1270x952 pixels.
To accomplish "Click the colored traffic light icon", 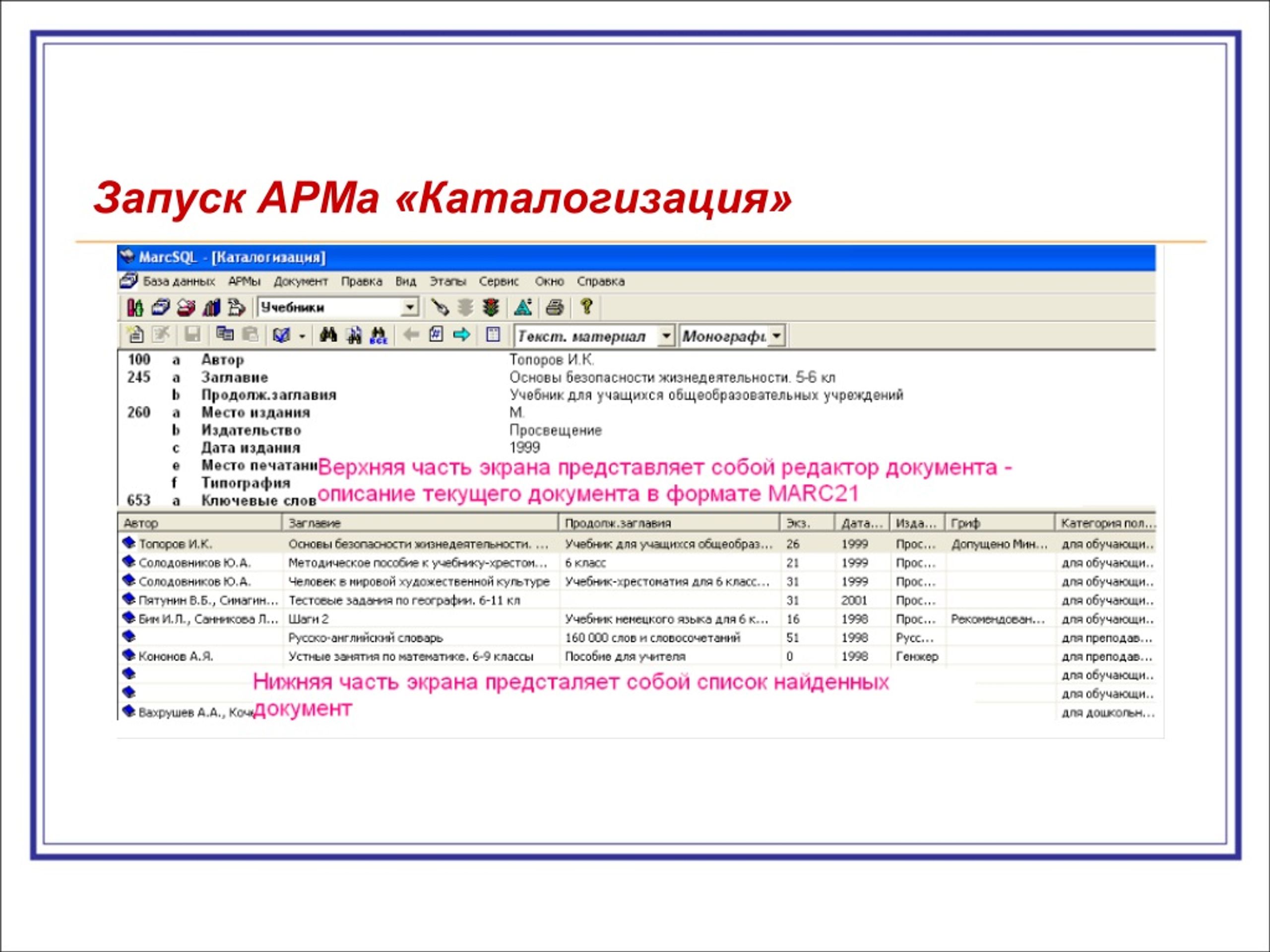I will [491, 308].
